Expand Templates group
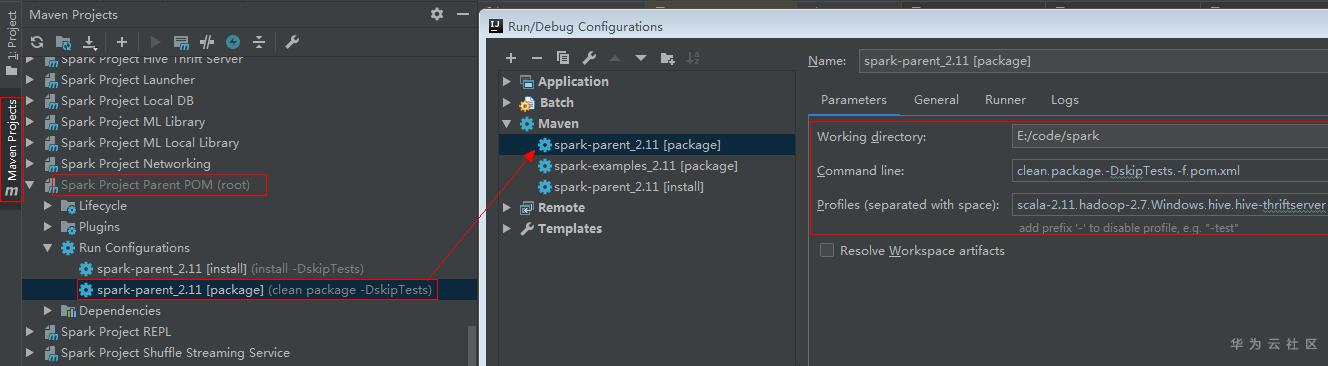 508,229
